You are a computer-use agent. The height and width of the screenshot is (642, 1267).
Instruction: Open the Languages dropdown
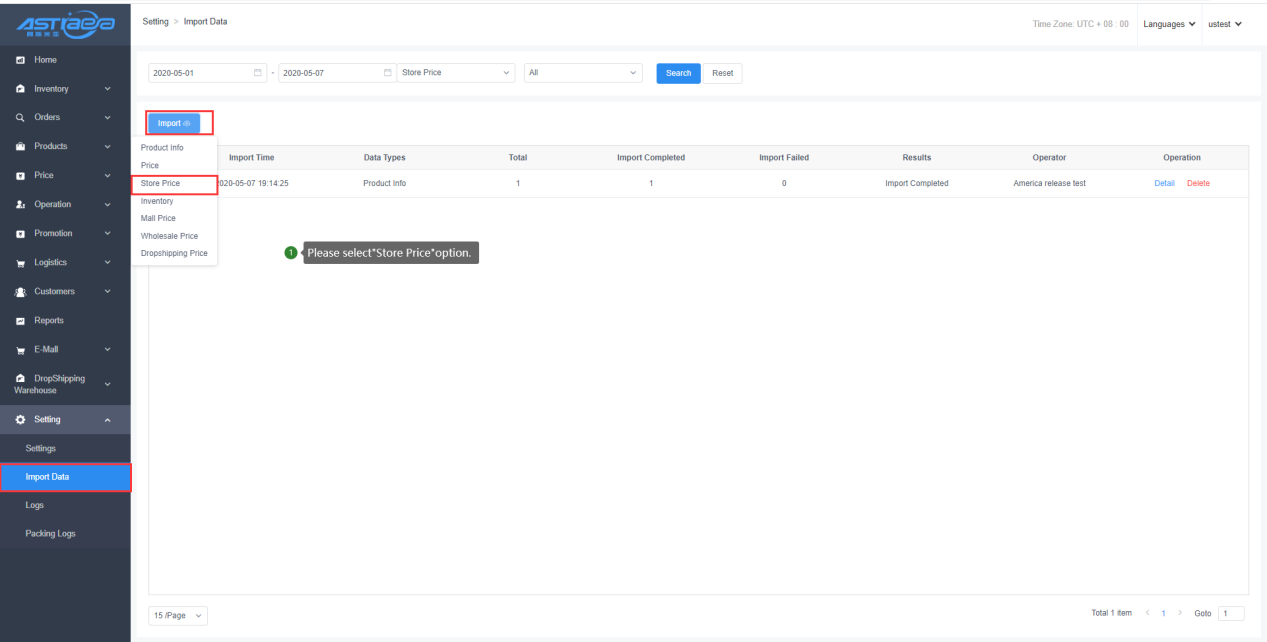1170,24
